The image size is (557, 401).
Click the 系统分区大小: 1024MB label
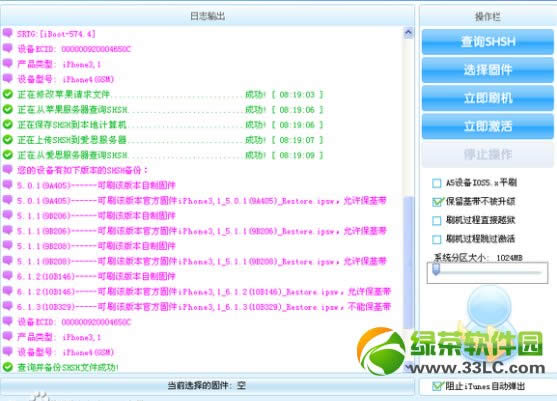click(478, 258)
